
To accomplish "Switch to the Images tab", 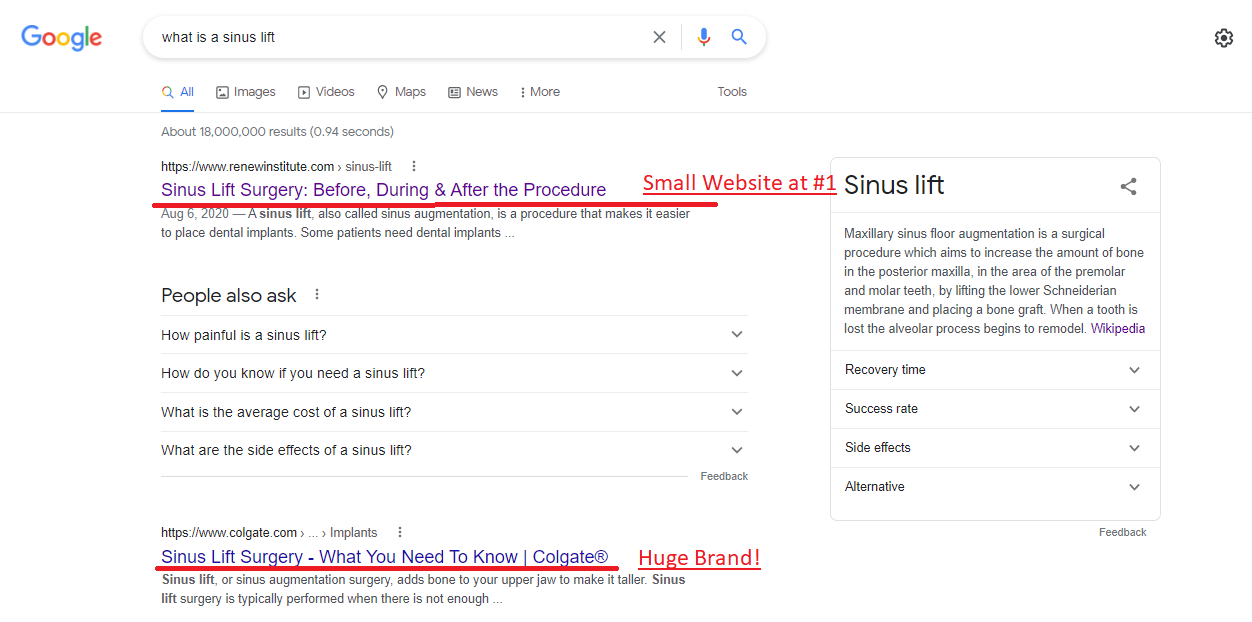I will 246,92.
